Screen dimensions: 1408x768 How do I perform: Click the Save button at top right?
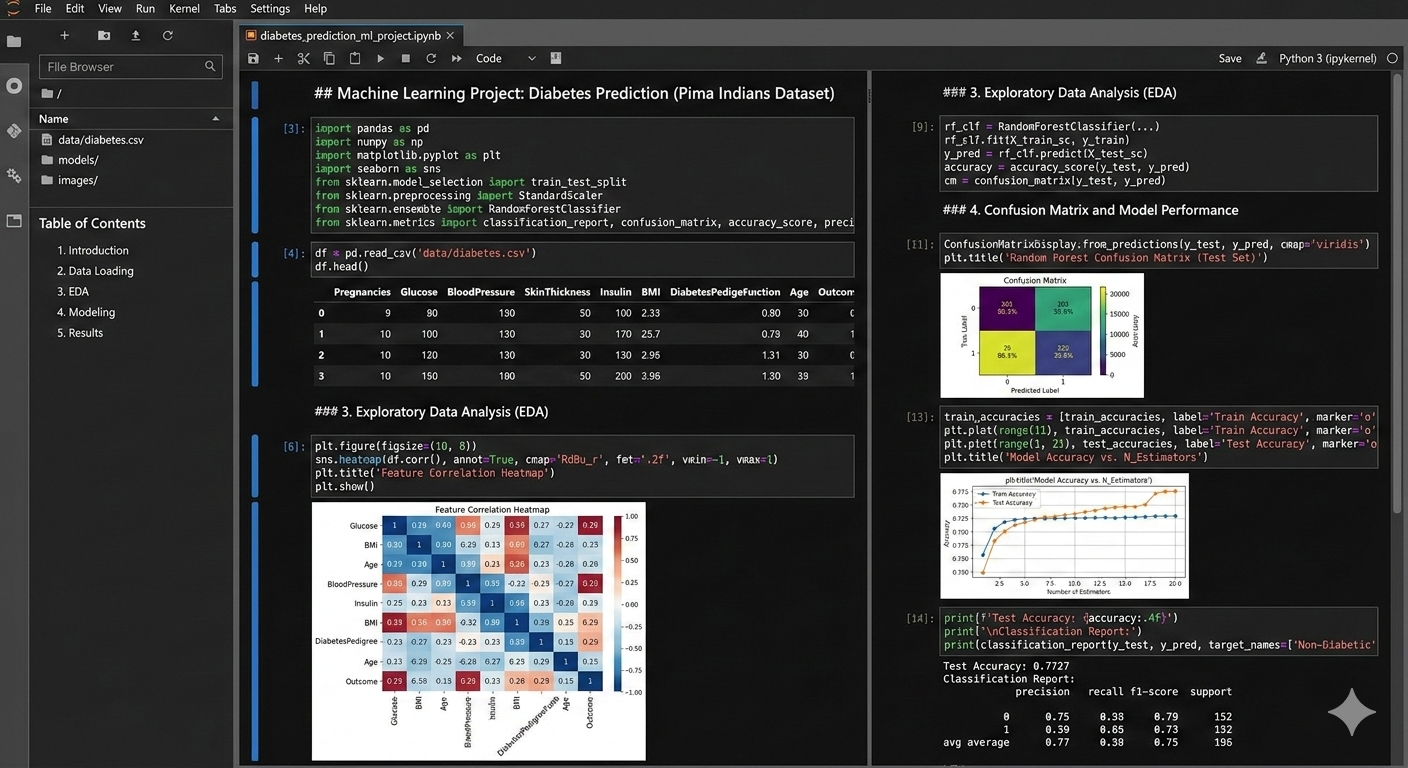pos(1230,59)
